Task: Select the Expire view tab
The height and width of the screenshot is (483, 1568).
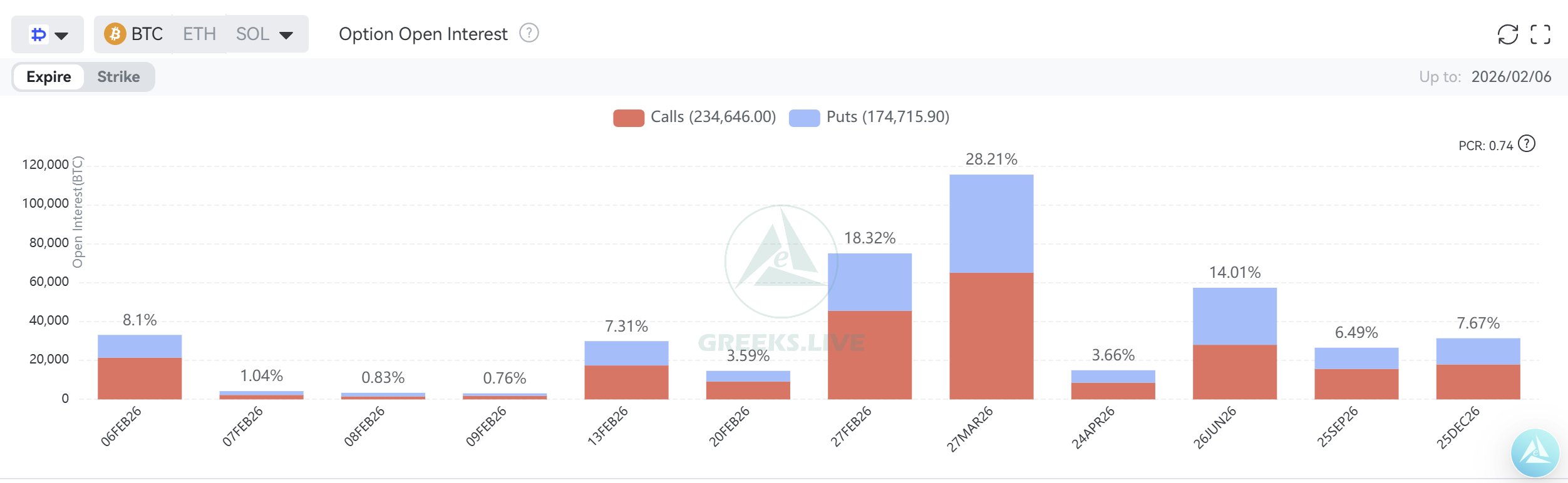Action: point(49,77)
